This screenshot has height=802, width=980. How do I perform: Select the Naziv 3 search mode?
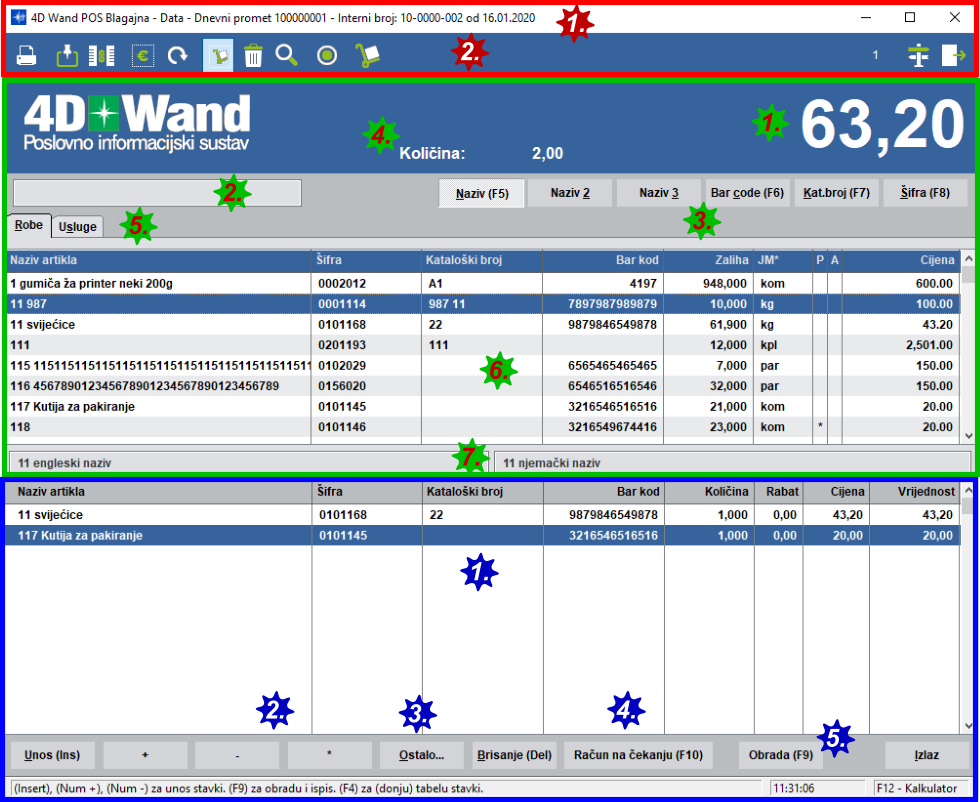(x=659, y=193)
